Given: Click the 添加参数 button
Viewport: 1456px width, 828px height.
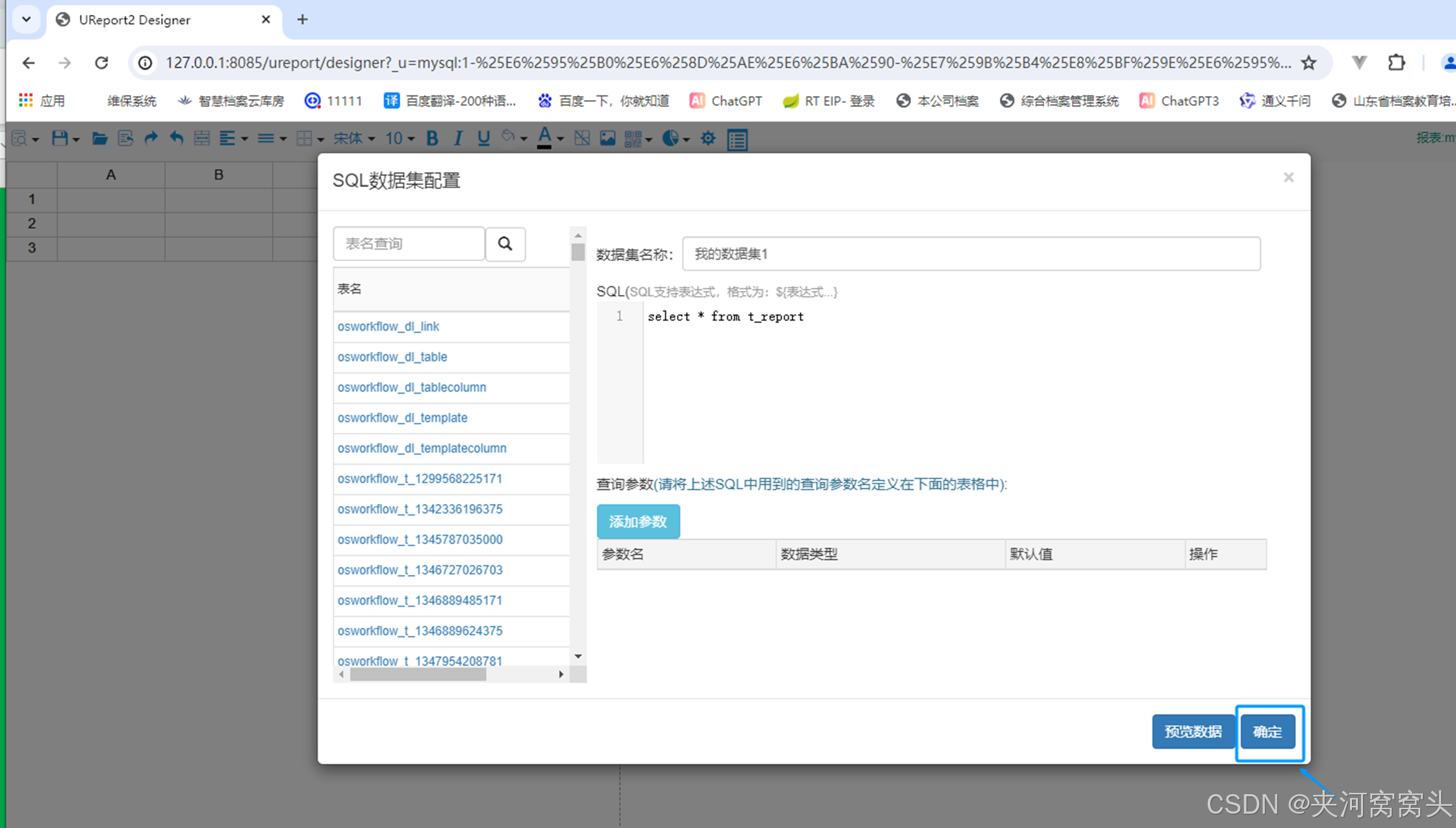Looking at the screenshot, I should (638, 521).
